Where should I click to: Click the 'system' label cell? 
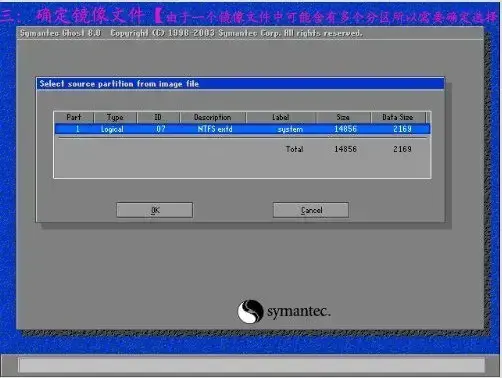[x=290, y=129]
